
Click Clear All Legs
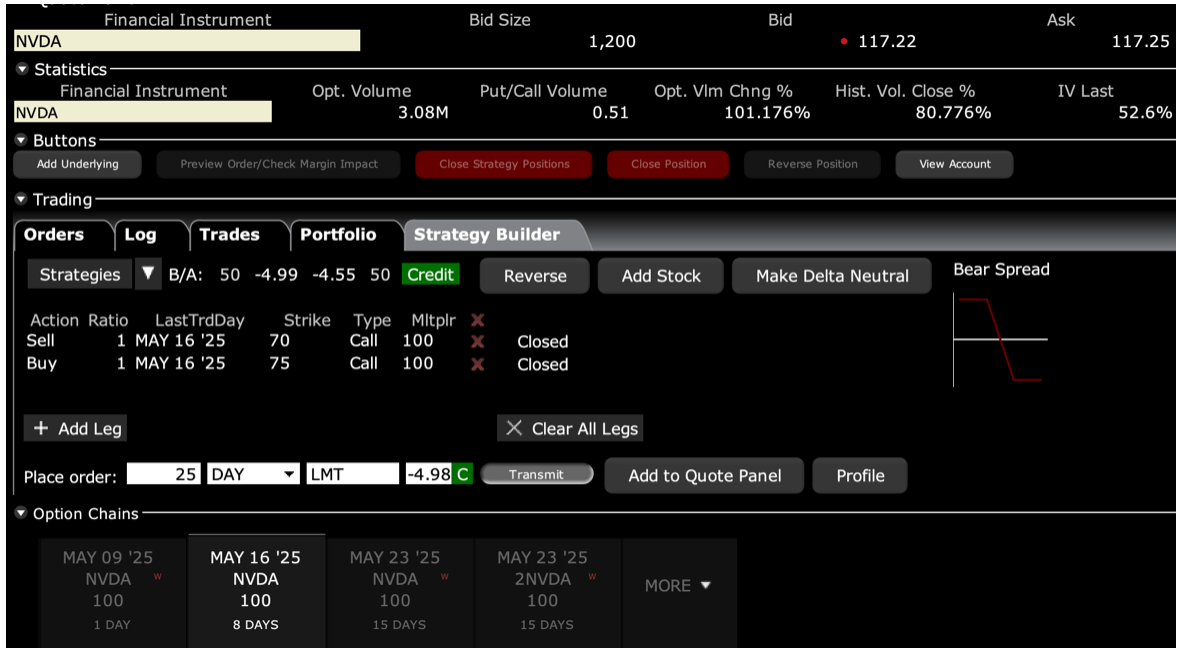coord(570,429)
